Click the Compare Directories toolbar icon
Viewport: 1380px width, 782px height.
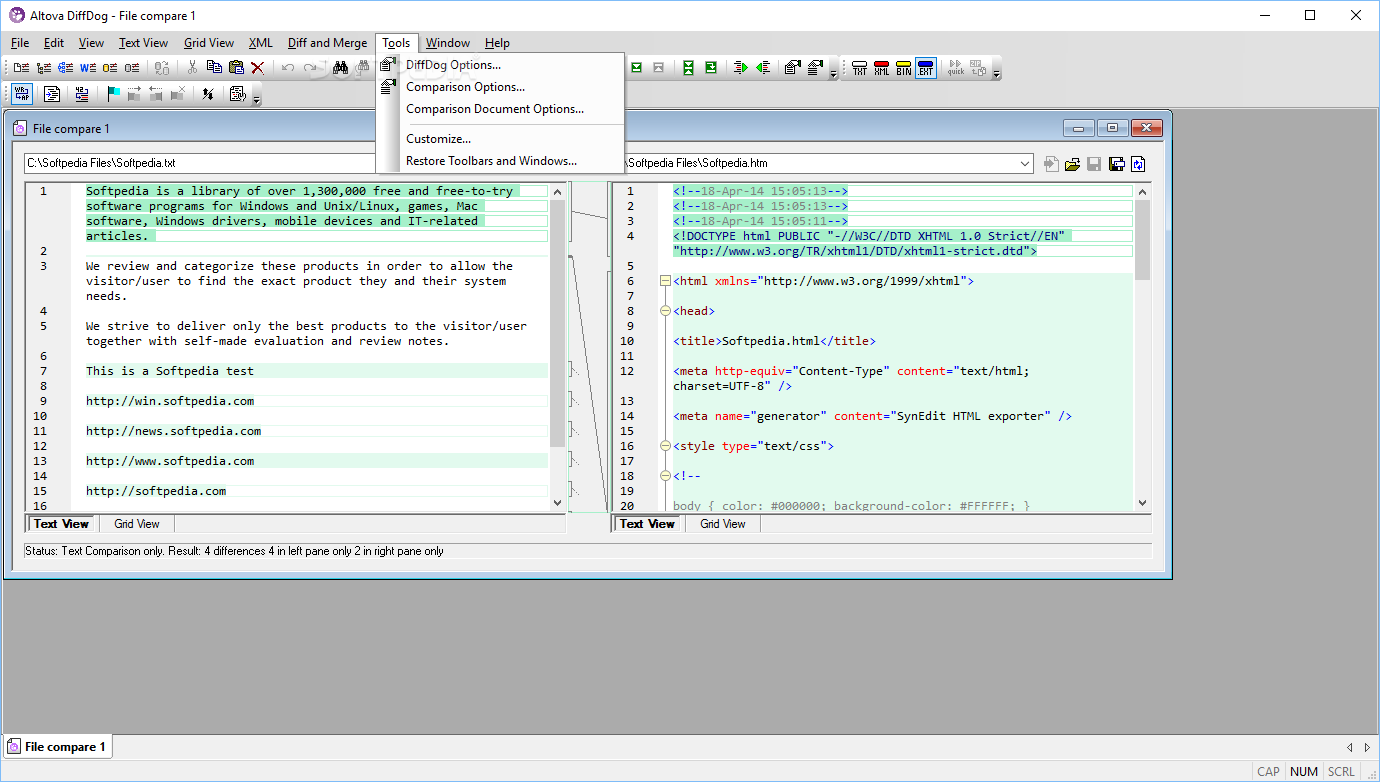pyautogui.click(x=44, y=68)
